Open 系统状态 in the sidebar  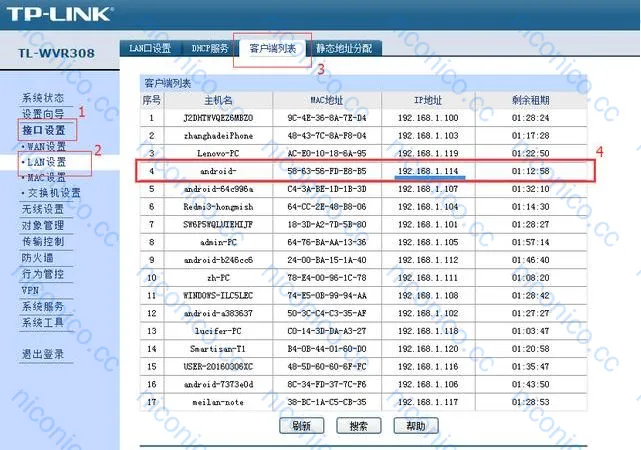point(43,98)
